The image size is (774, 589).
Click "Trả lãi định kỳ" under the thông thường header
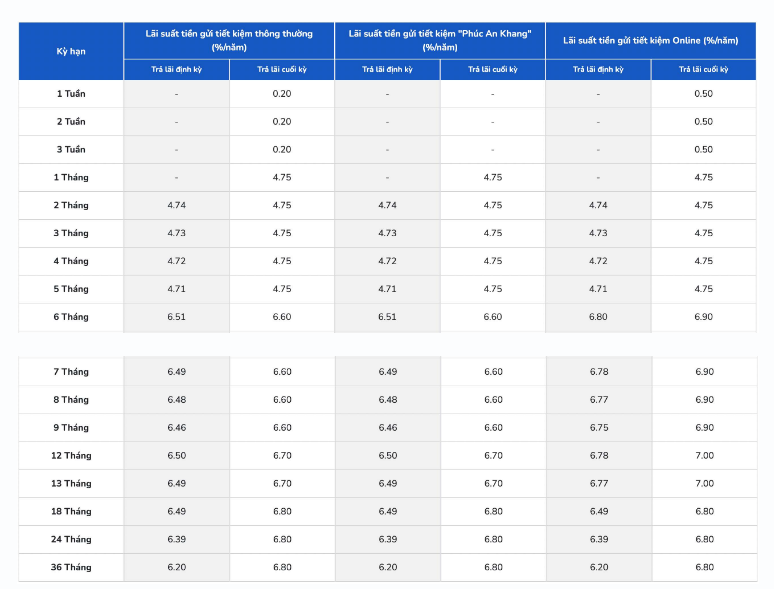(x=176, y=70)
